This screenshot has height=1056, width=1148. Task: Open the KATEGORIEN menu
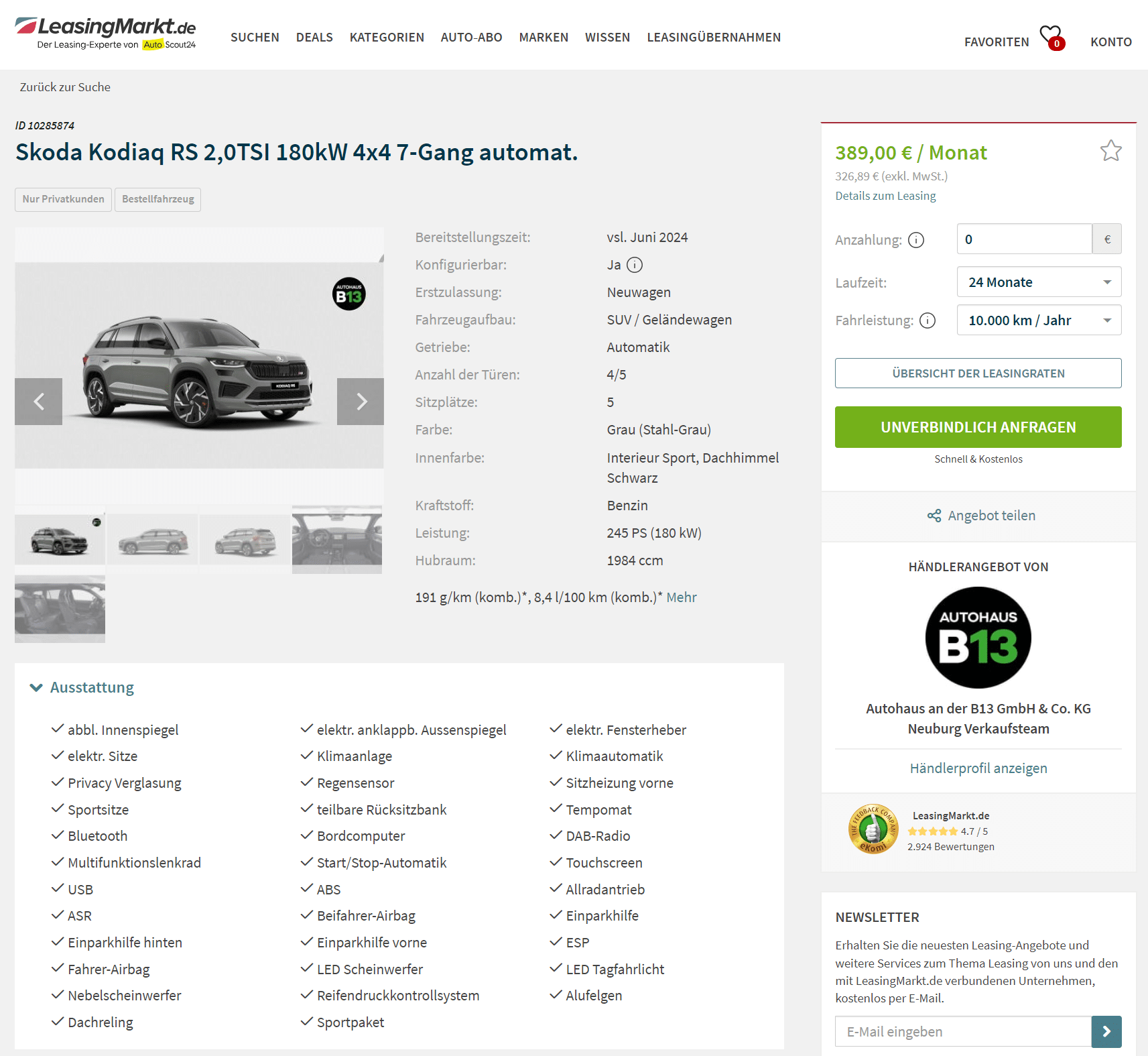(x=387, y=38)
